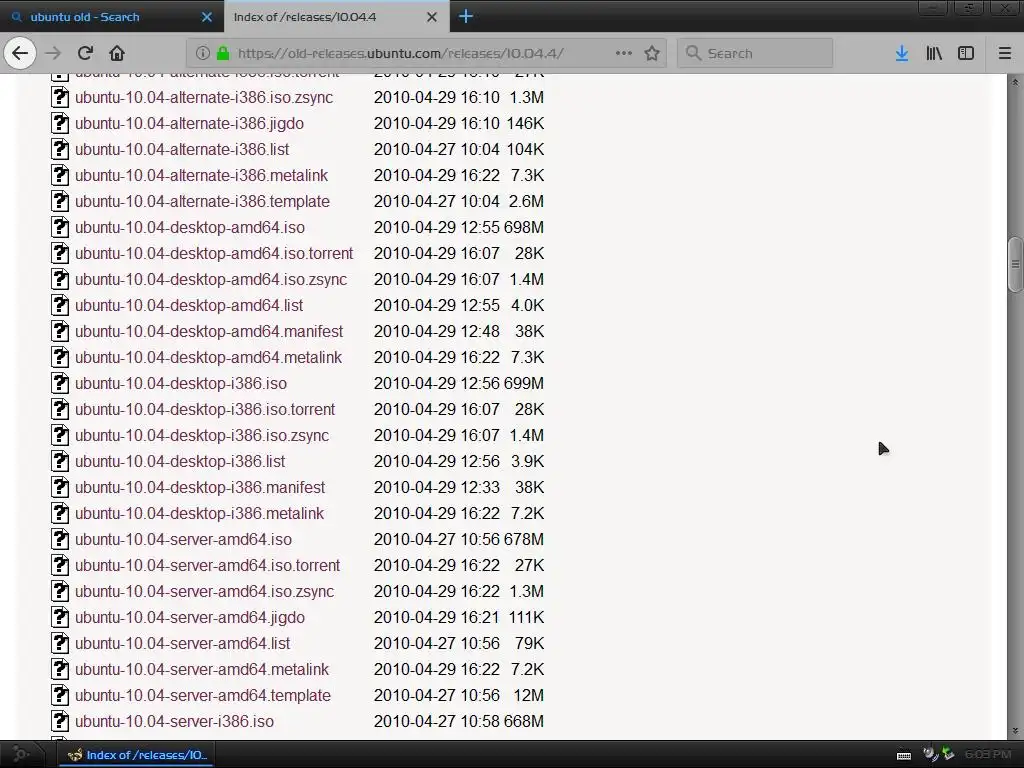The width and height of the screenshot is (1024, 768).
Task: Show site information icon in address bar
Action: click(202, 53)
